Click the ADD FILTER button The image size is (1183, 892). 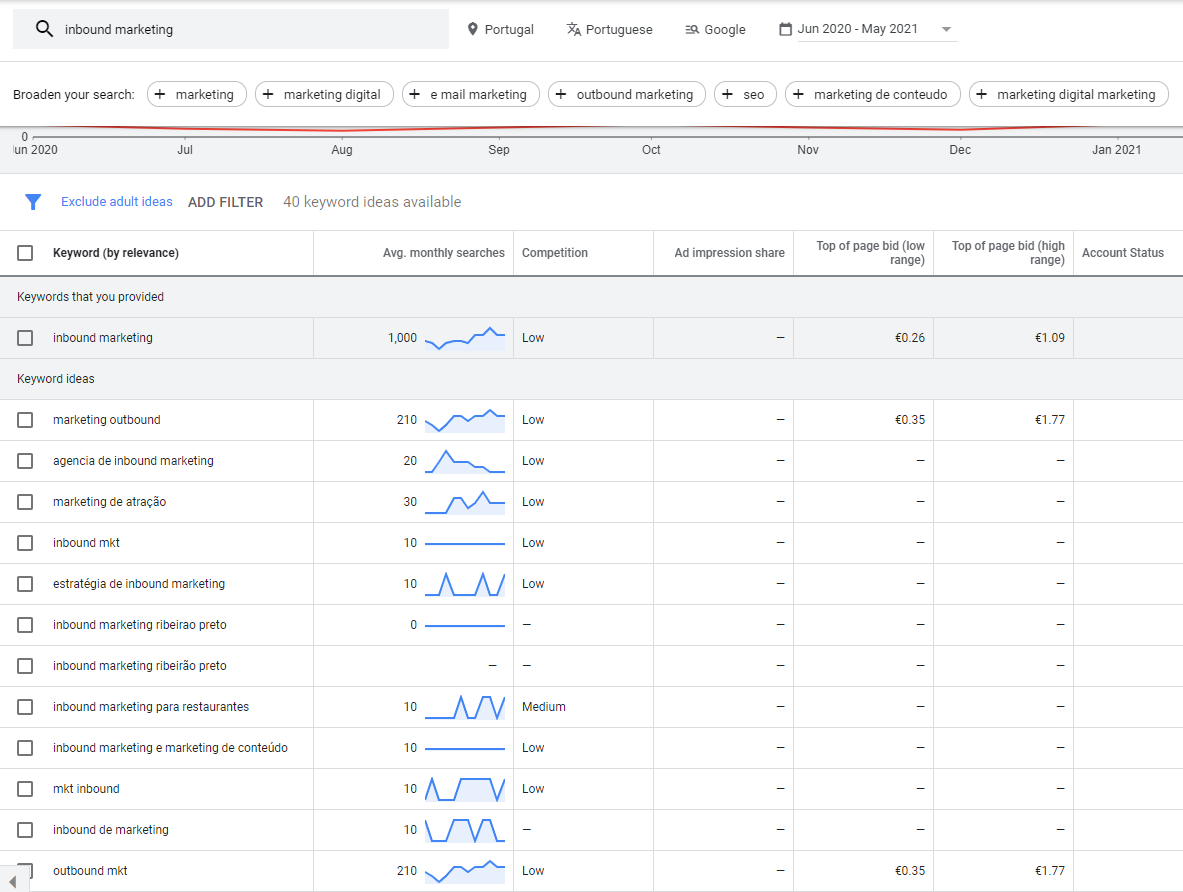click(226, 202)
